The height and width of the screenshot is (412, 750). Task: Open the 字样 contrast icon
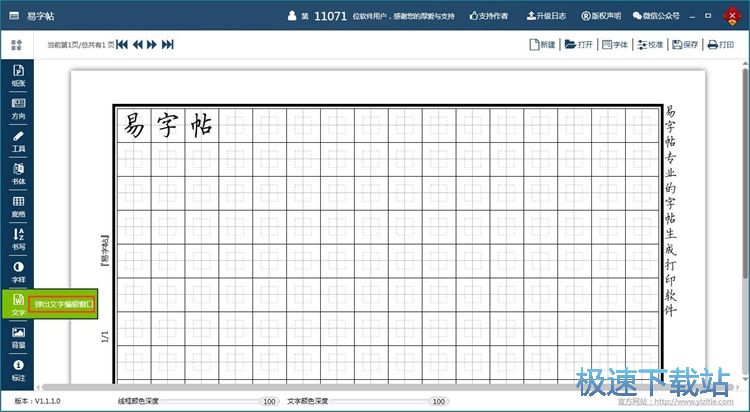point(18,270)
